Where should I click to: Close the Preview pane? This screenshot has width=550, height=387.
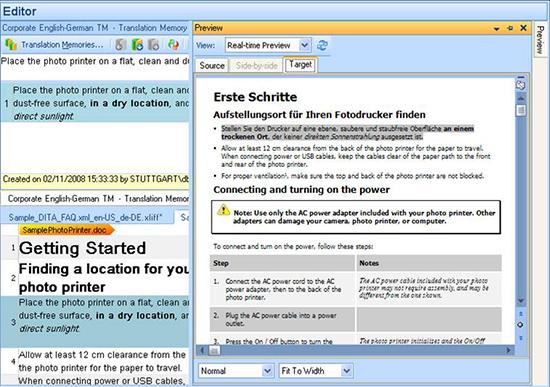pos(523,28)
